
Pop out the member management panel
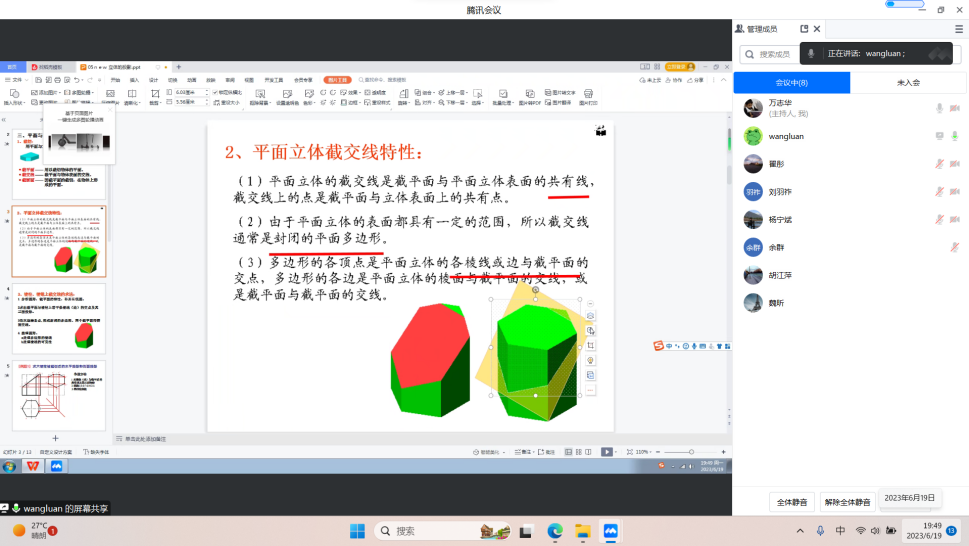pyautogui.click(x=804, y=29)
